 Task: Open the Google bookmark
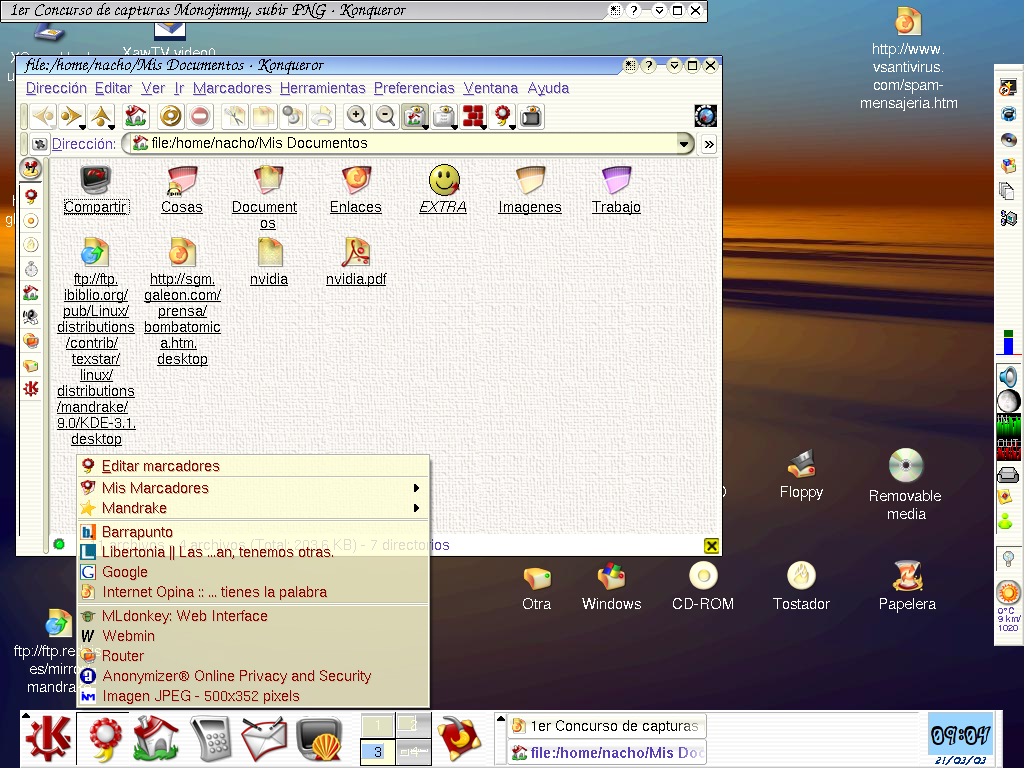253,572
